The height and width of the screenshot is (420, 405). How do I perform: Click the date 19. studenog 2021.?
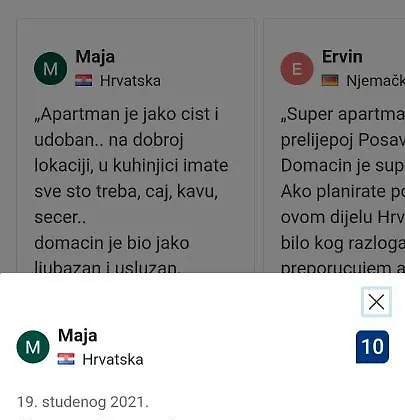click(x=83, y=402)
